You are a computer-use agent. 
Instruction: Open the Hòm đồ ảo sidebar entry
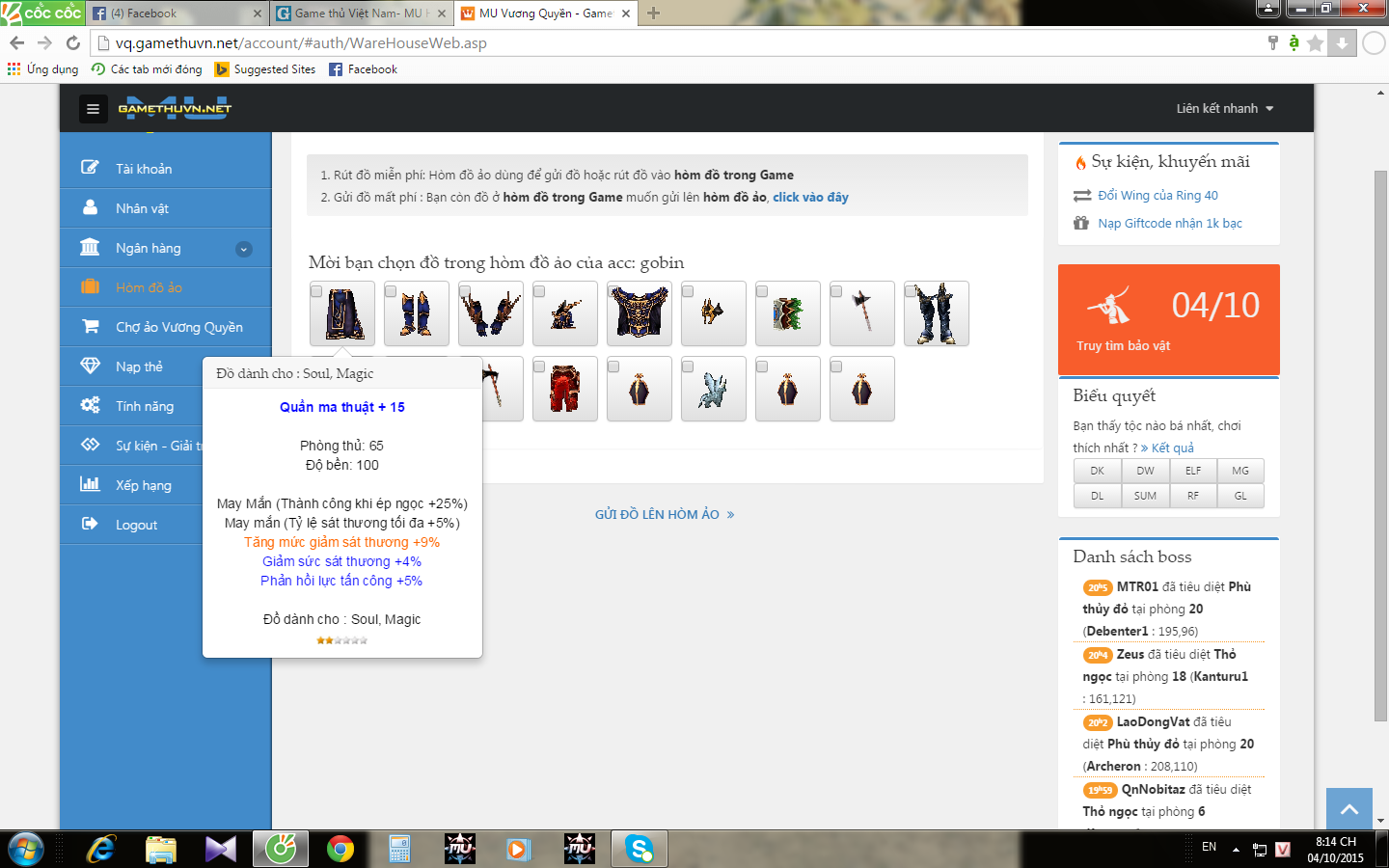[166, 287]
